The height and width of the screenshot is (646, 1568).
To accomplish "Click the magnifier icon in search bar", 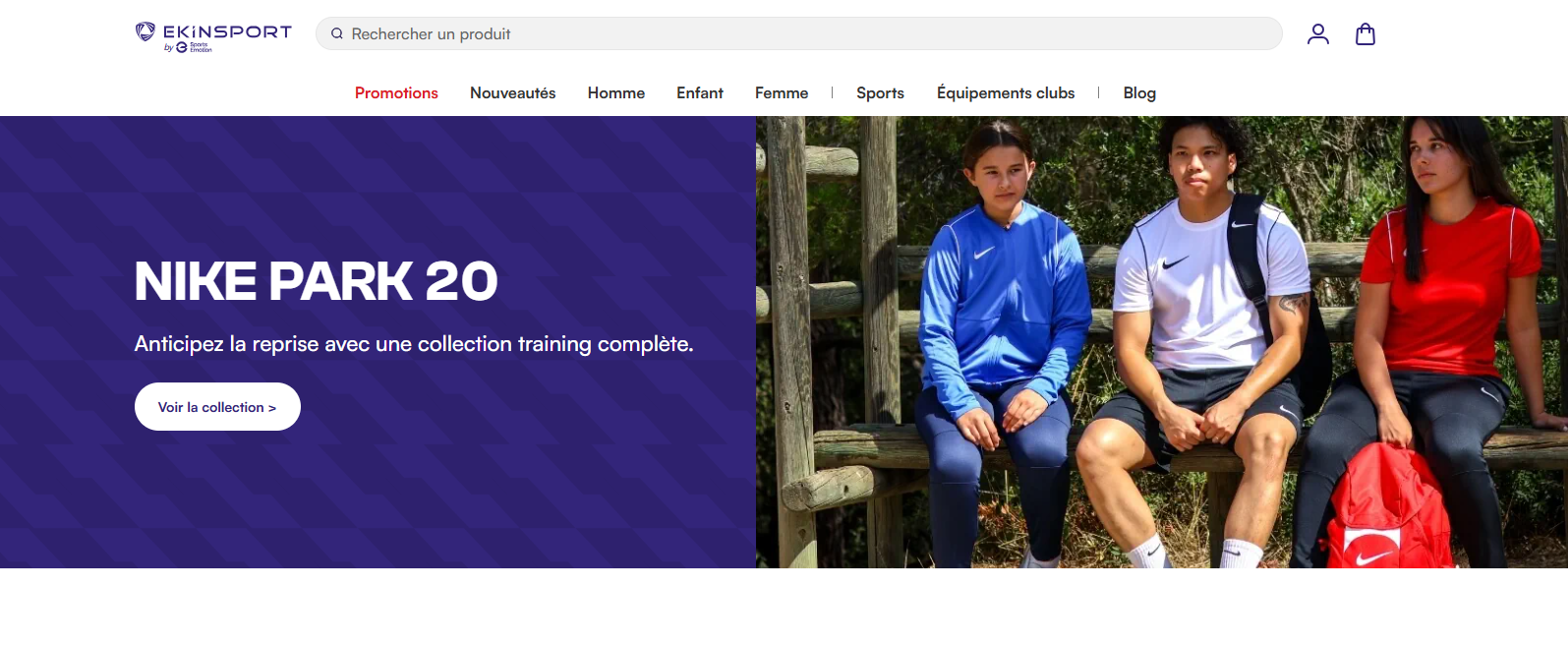I will [337, 33].
